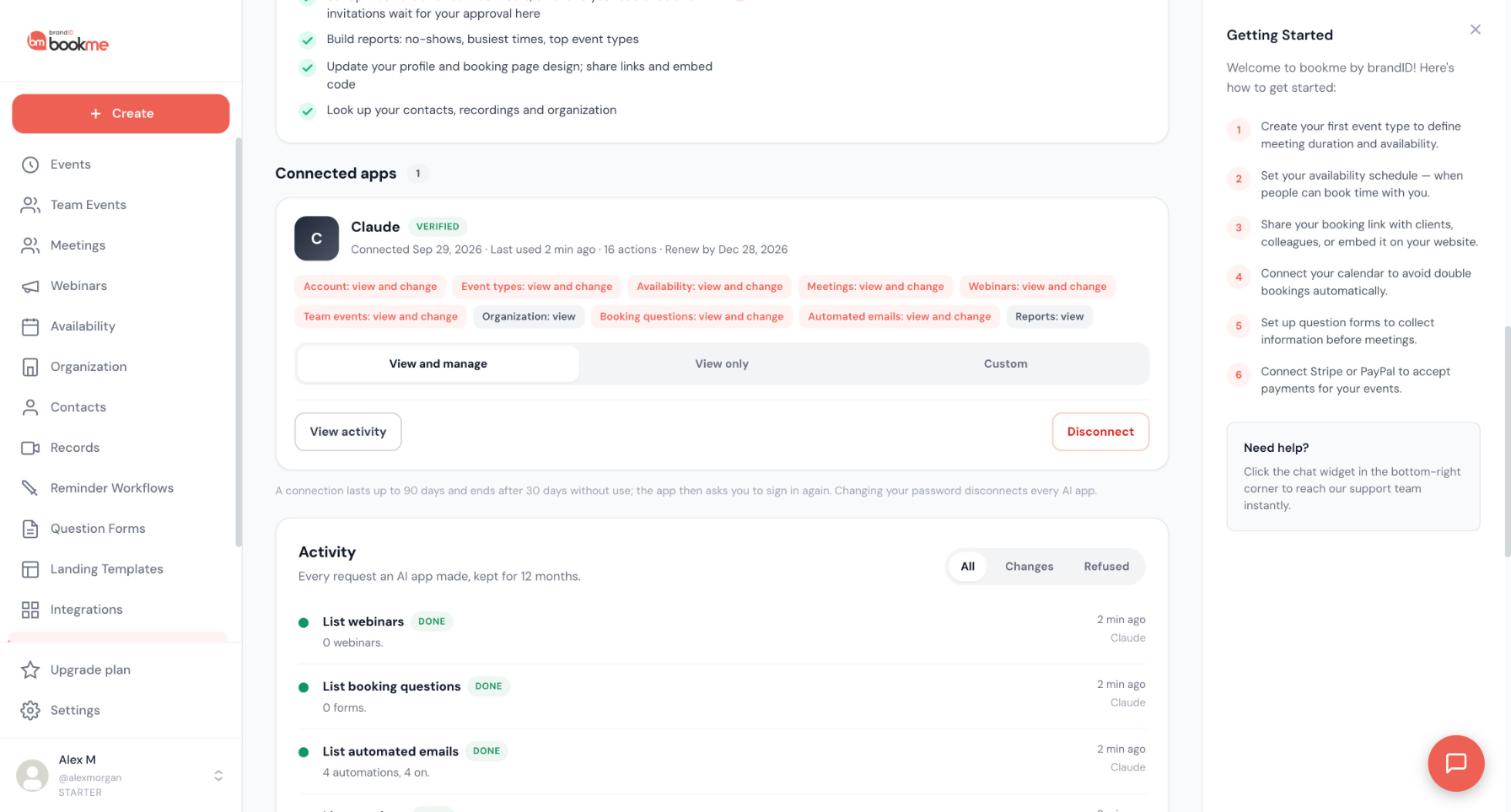Screen dimensions: 1511x812
Task: Open Organization via its building icon
Action: click(x=30, y=367)
